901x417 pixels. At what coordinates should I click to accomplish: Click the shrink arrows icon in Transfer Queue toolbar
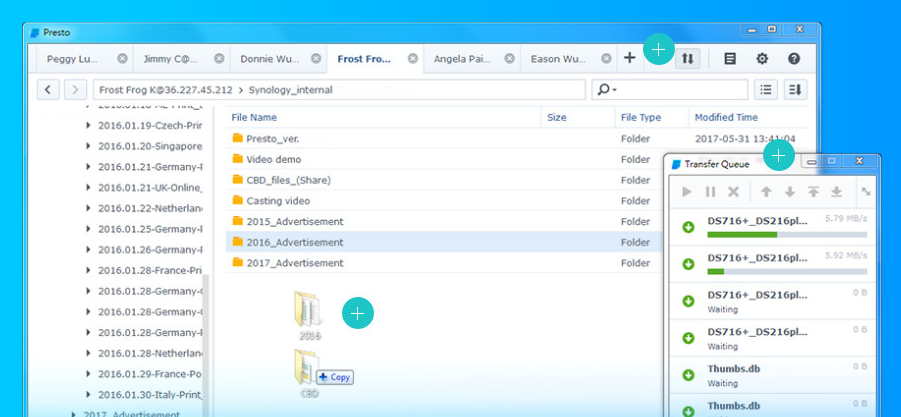point(865,192)
